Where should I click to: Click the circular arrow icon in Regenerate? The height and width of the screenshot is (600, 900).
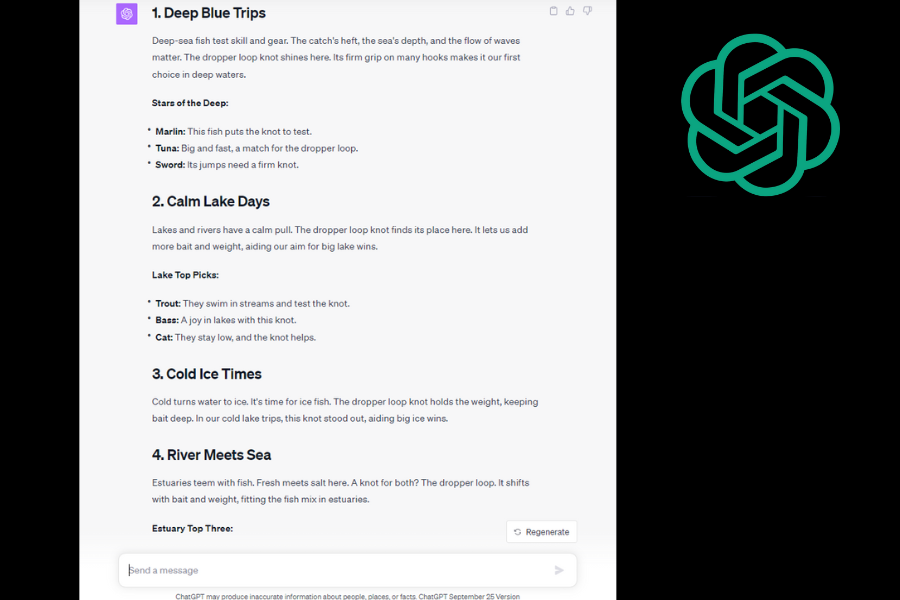(518, 532)
